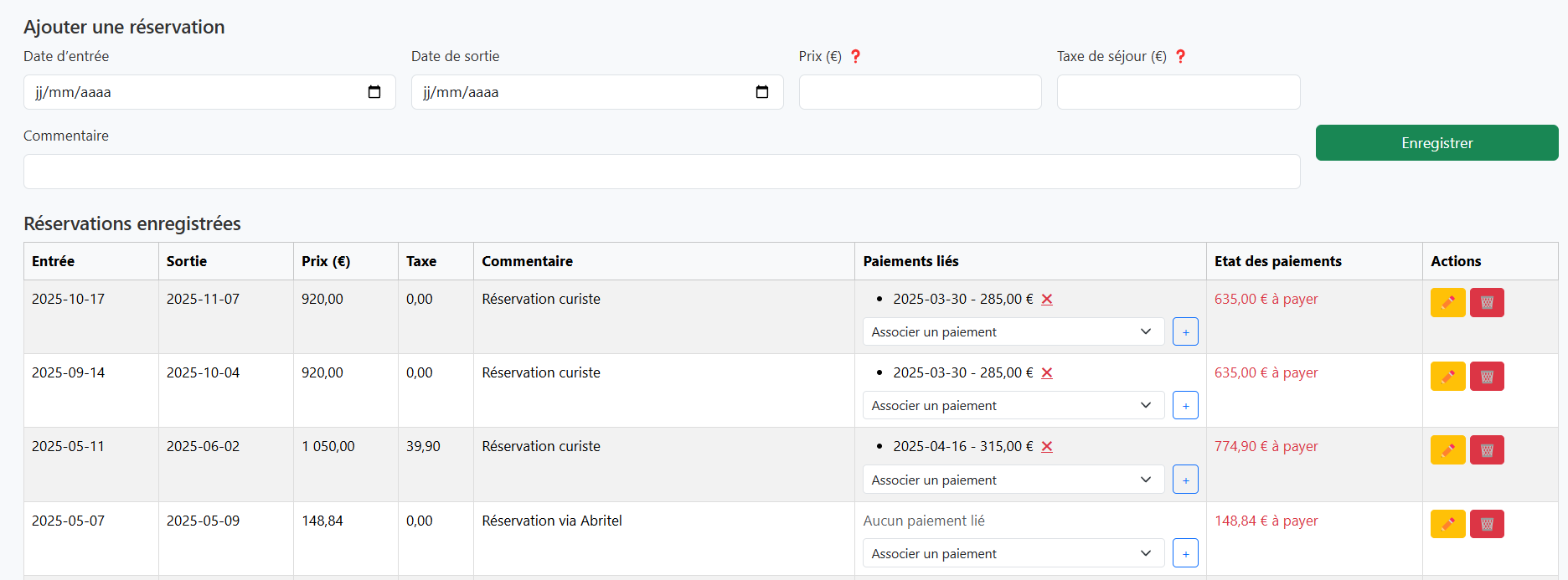This screenshot has height=580, width=1568.
Task: Open Associer un paiement for Abritel reservation
Action: point(1013,553)
